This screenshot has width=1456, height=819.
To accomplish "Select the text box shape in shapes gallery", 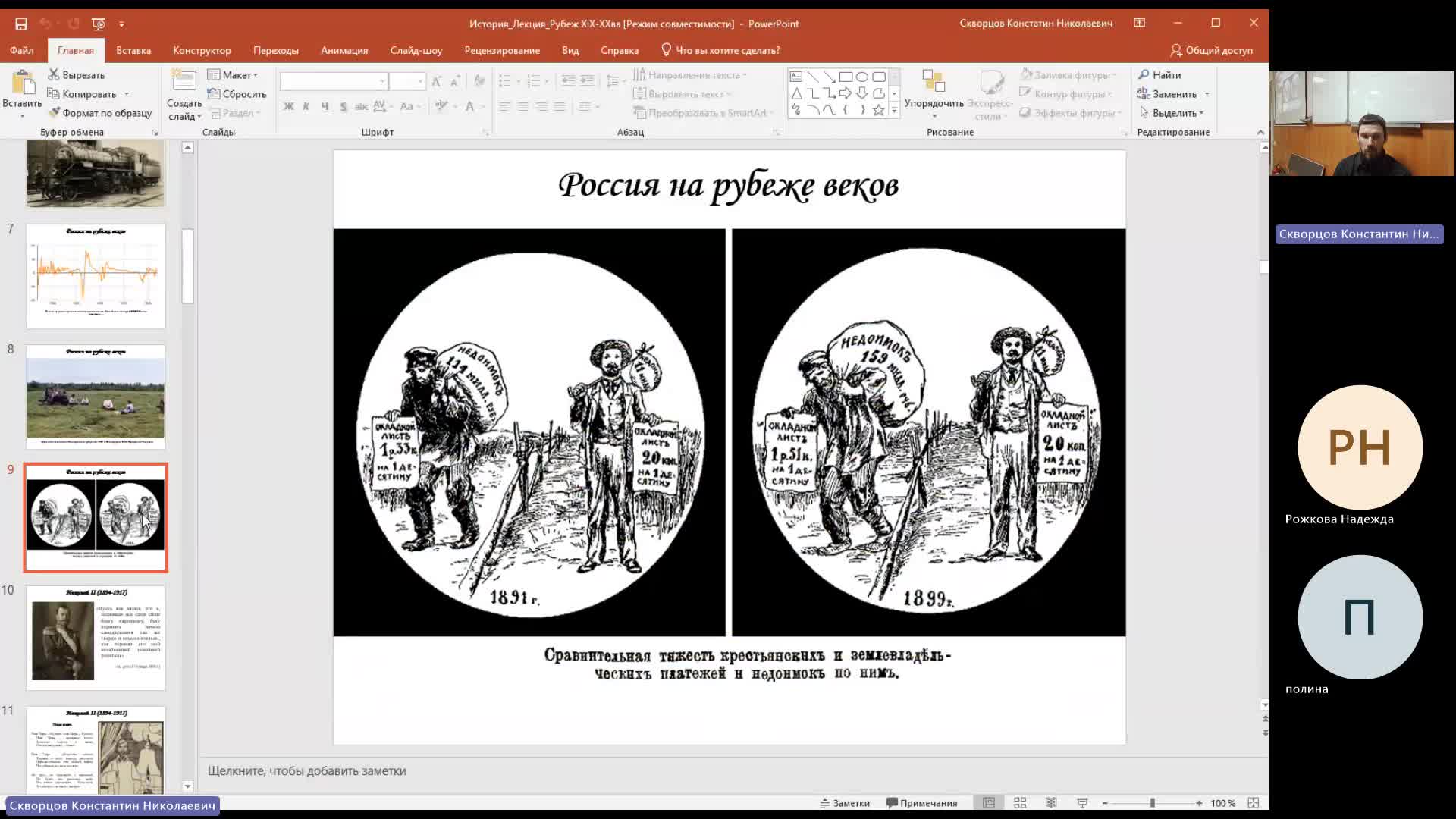I will click(x=796, y=77).
